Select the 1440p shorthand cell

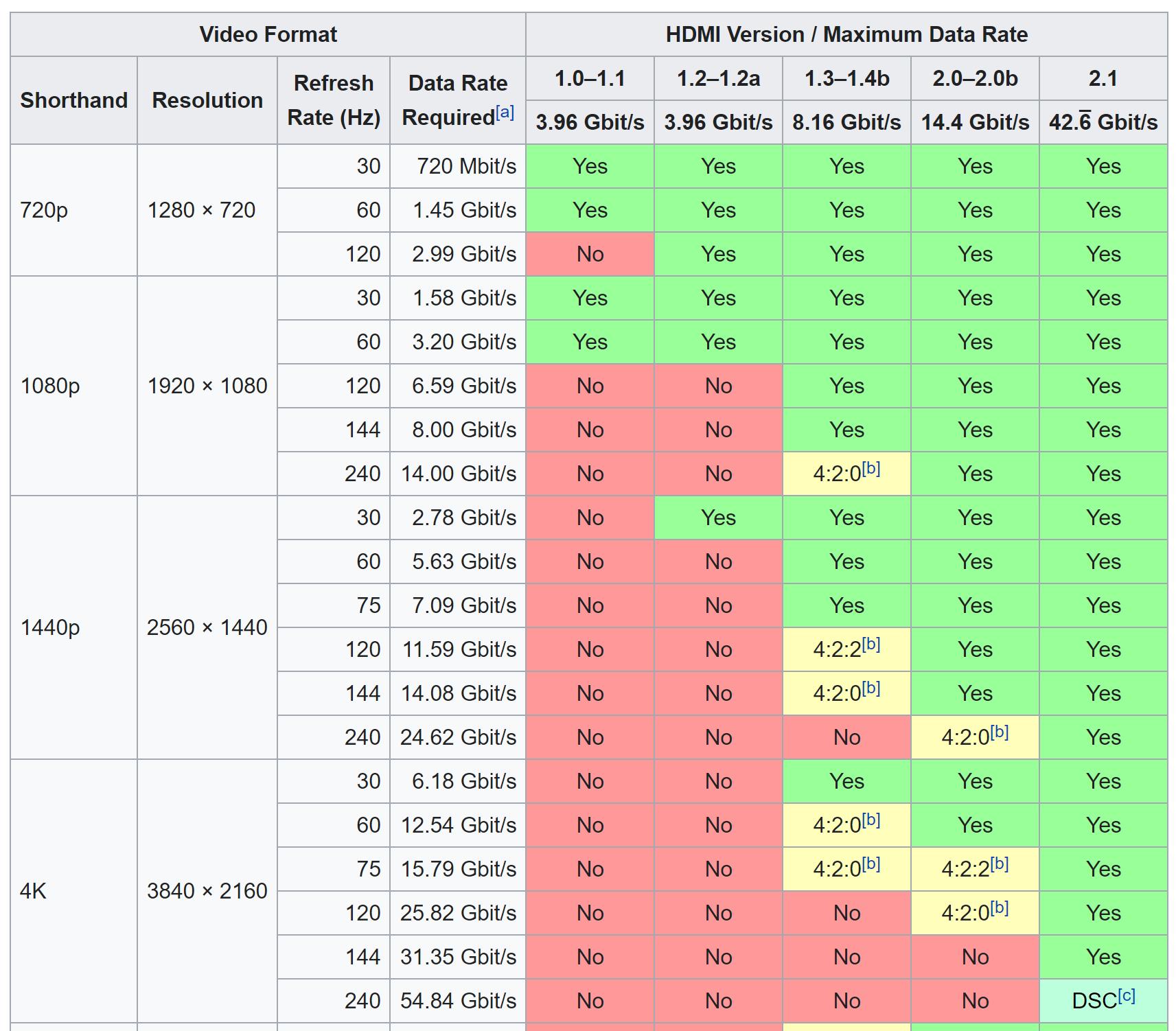pyautogui.click(x=50, y=627)
